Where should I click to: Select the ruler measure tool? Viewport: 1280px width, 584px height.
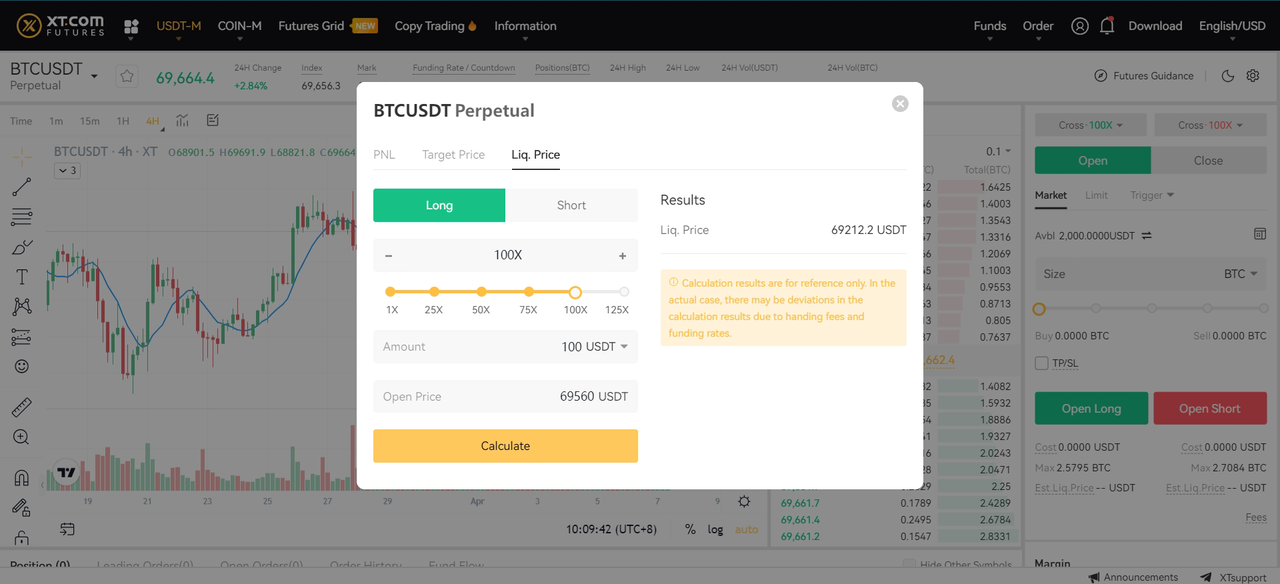21,407
